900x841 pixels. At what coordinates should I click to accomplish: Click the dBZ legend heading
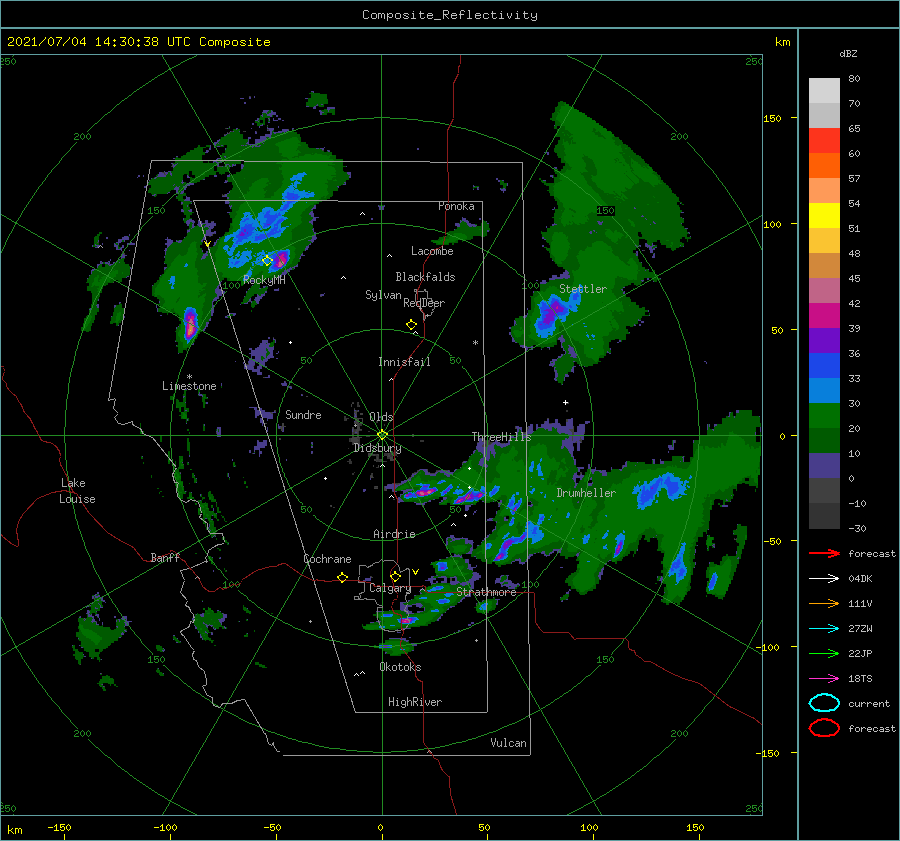848,53
